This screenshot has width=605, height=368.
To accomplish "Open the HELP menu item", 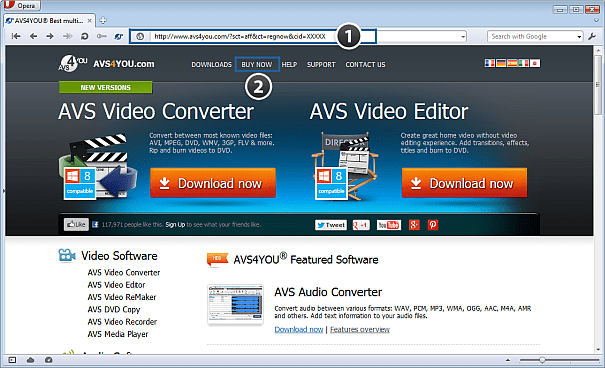I will click(289, 64).
